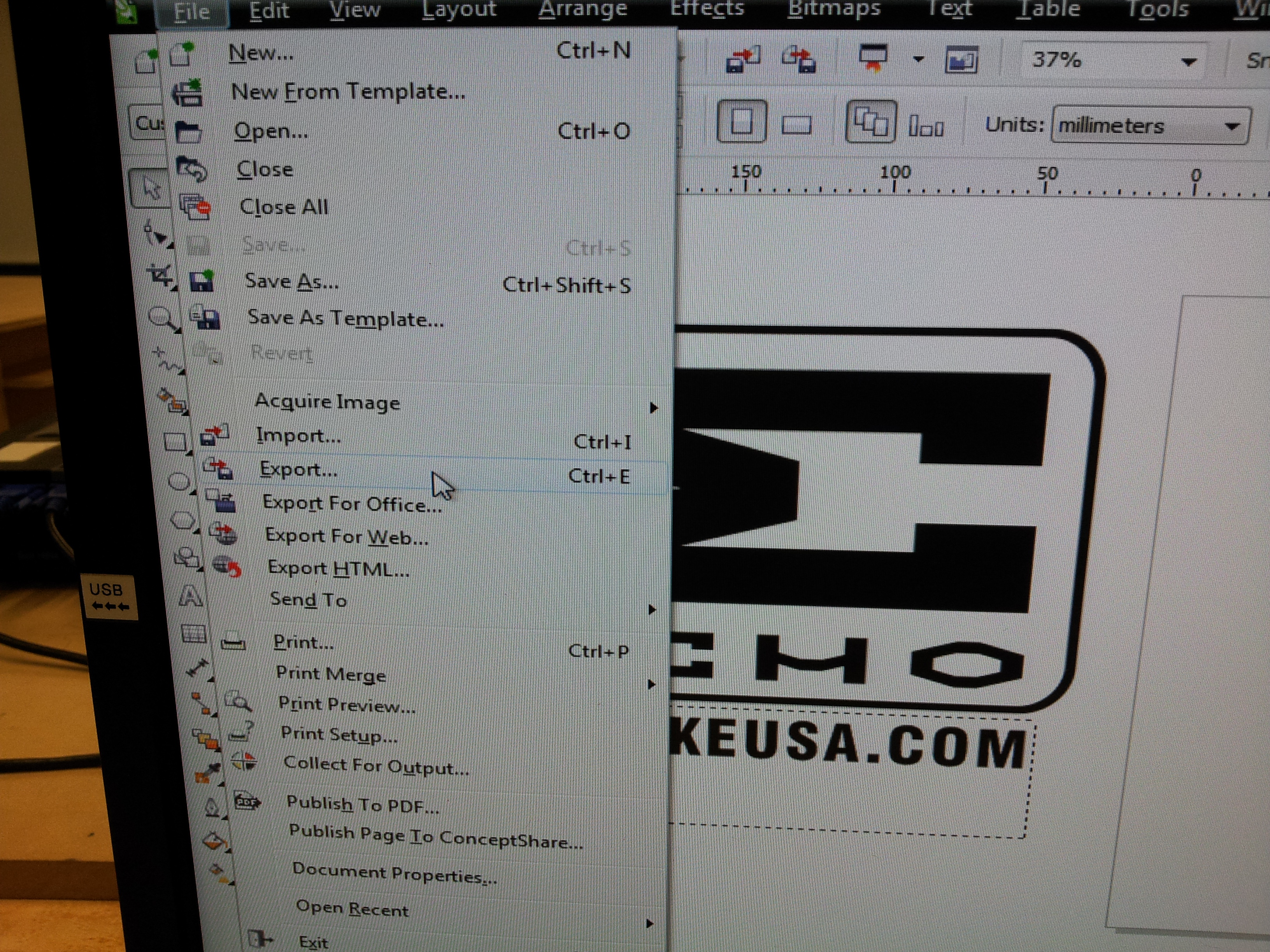The height and width of the screenshot is (952, 1270).
Task: Open the application launcher dropdown arrow
Action: pyautogui.click(x=919, y=59)
